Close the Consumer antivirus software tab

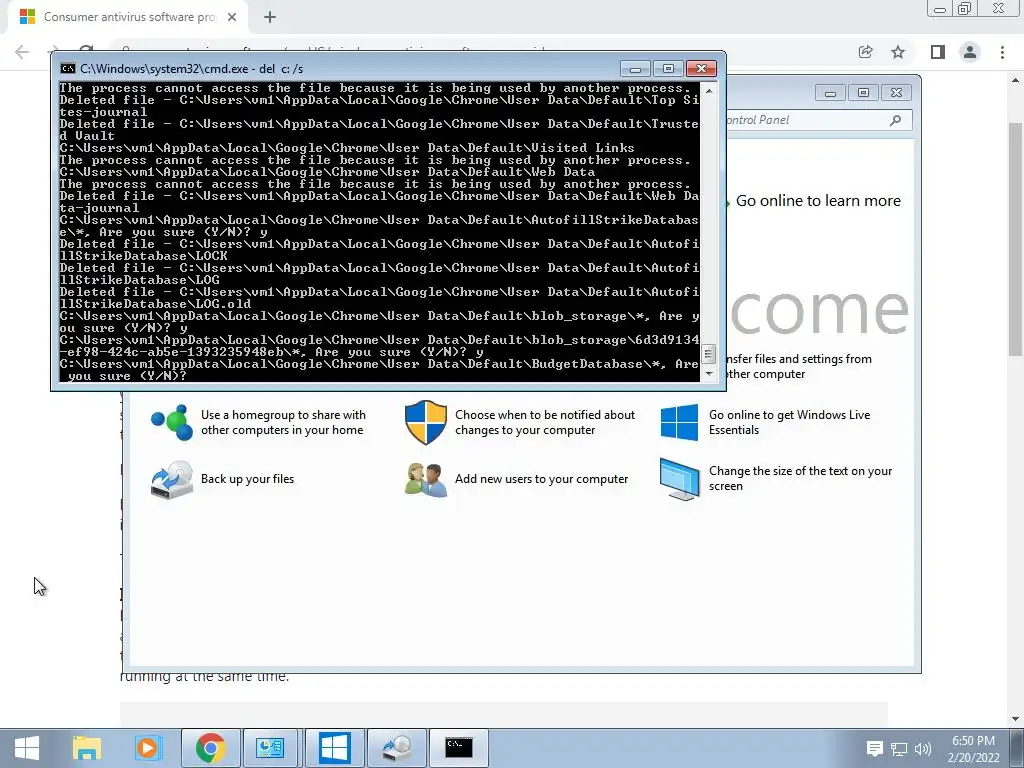[x=232, y=17]
